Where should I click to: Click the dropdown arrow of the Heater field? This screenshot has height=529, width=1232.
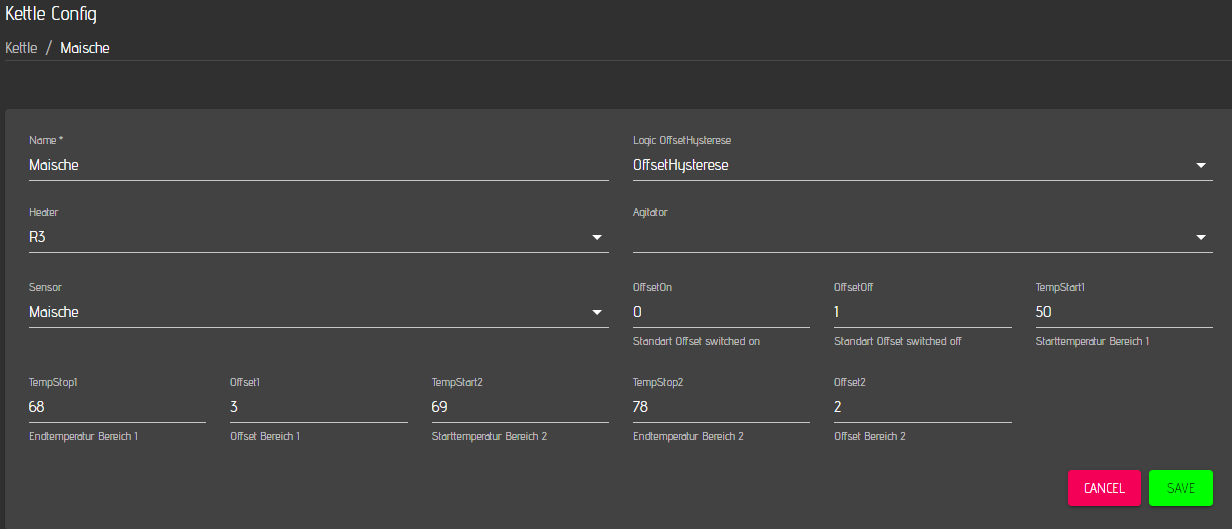click(597, 238)
